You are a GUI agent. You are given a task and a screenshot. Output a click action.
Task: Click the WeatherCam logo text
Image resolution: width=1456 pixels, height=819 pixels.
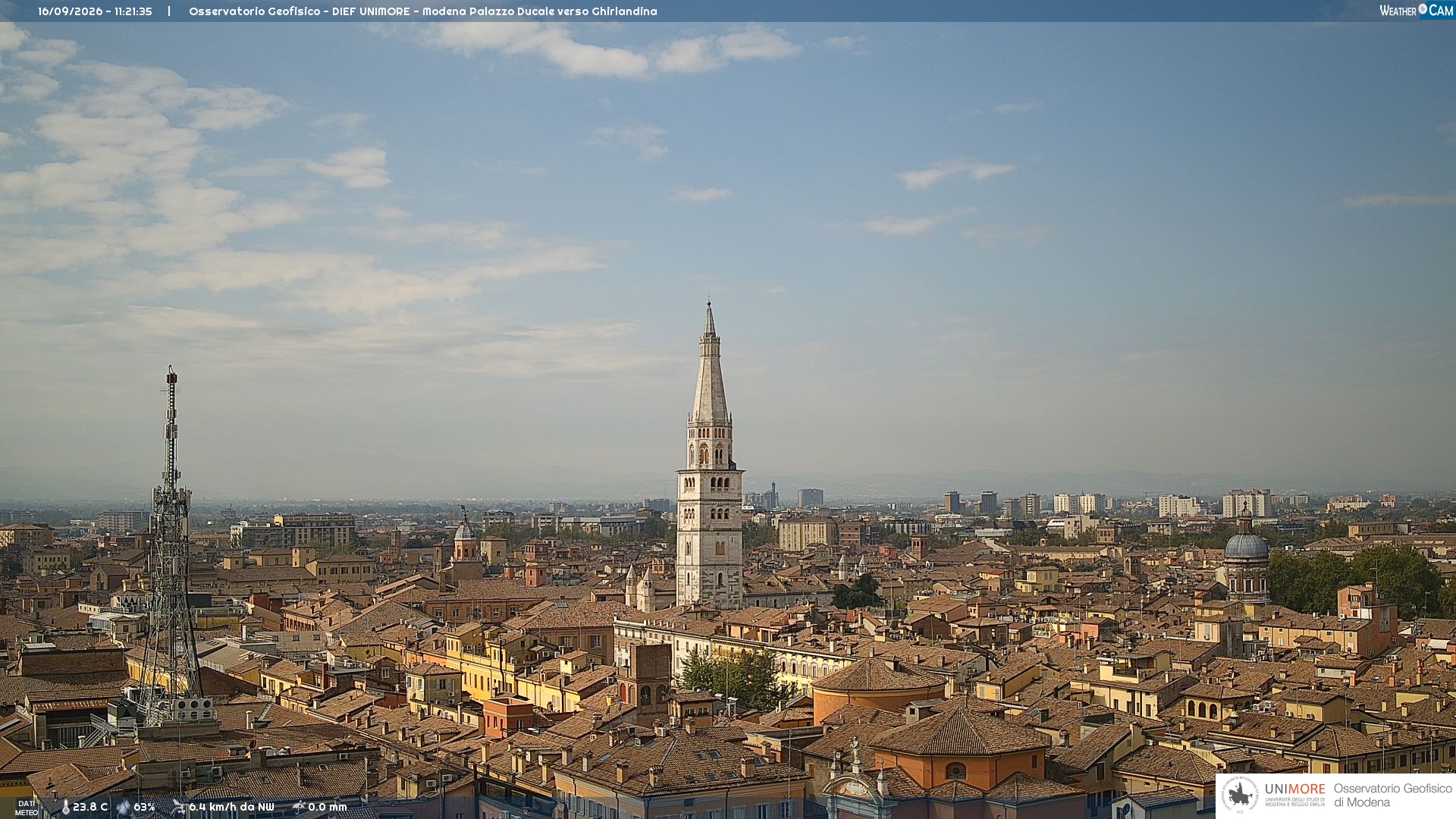(1417, 10)
